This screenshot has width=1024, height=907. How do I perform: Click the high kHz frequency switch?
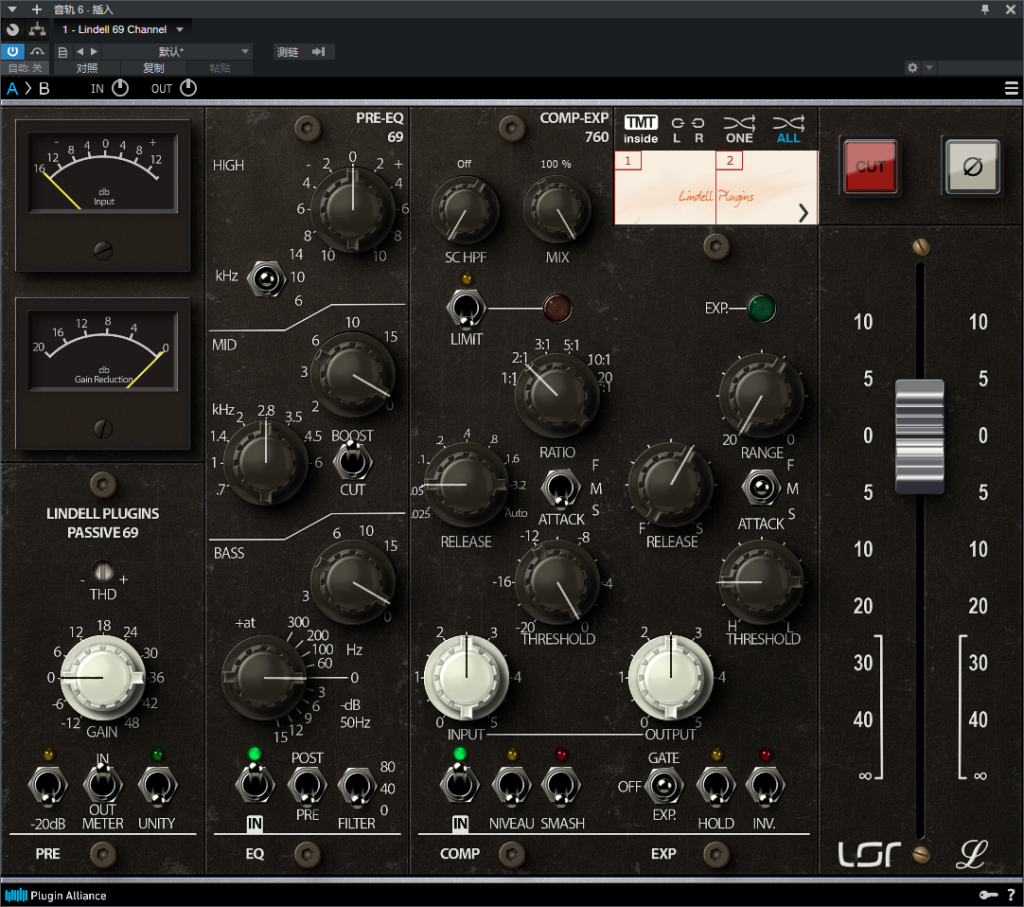[x=266, y=279]
